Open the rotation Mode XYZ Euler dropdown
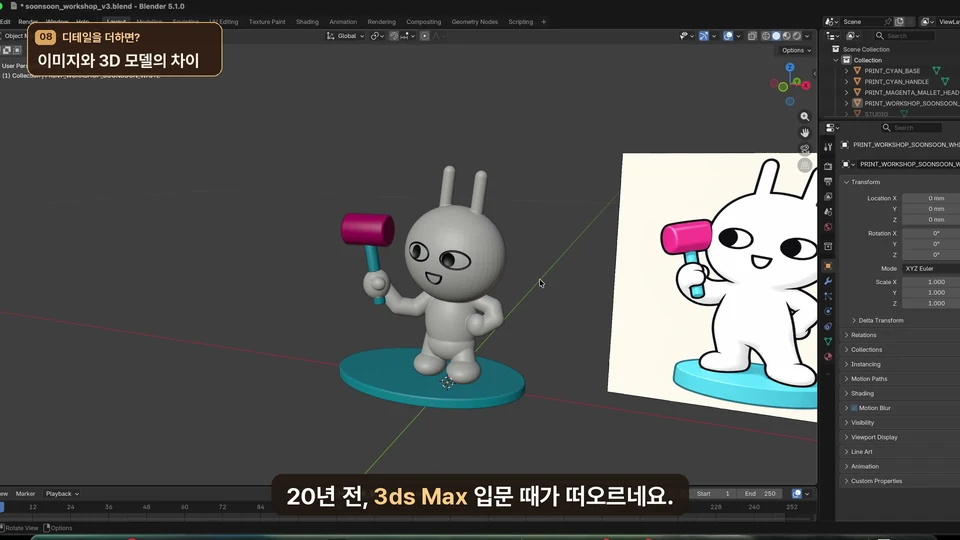The width and height of the screenshot is (960, 540). click(931, 269)
